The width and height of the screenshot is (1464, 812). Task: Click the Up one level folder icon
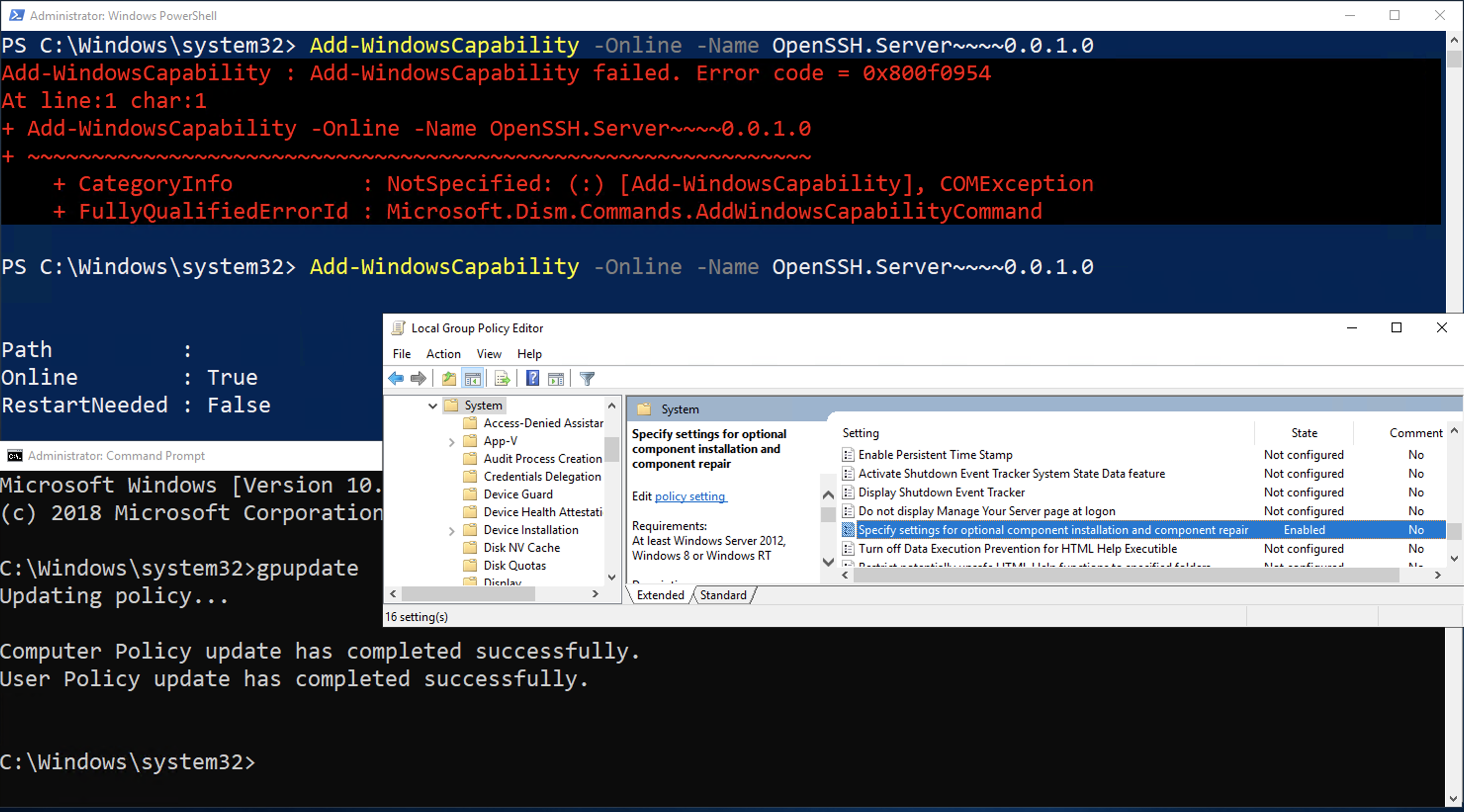449,378
